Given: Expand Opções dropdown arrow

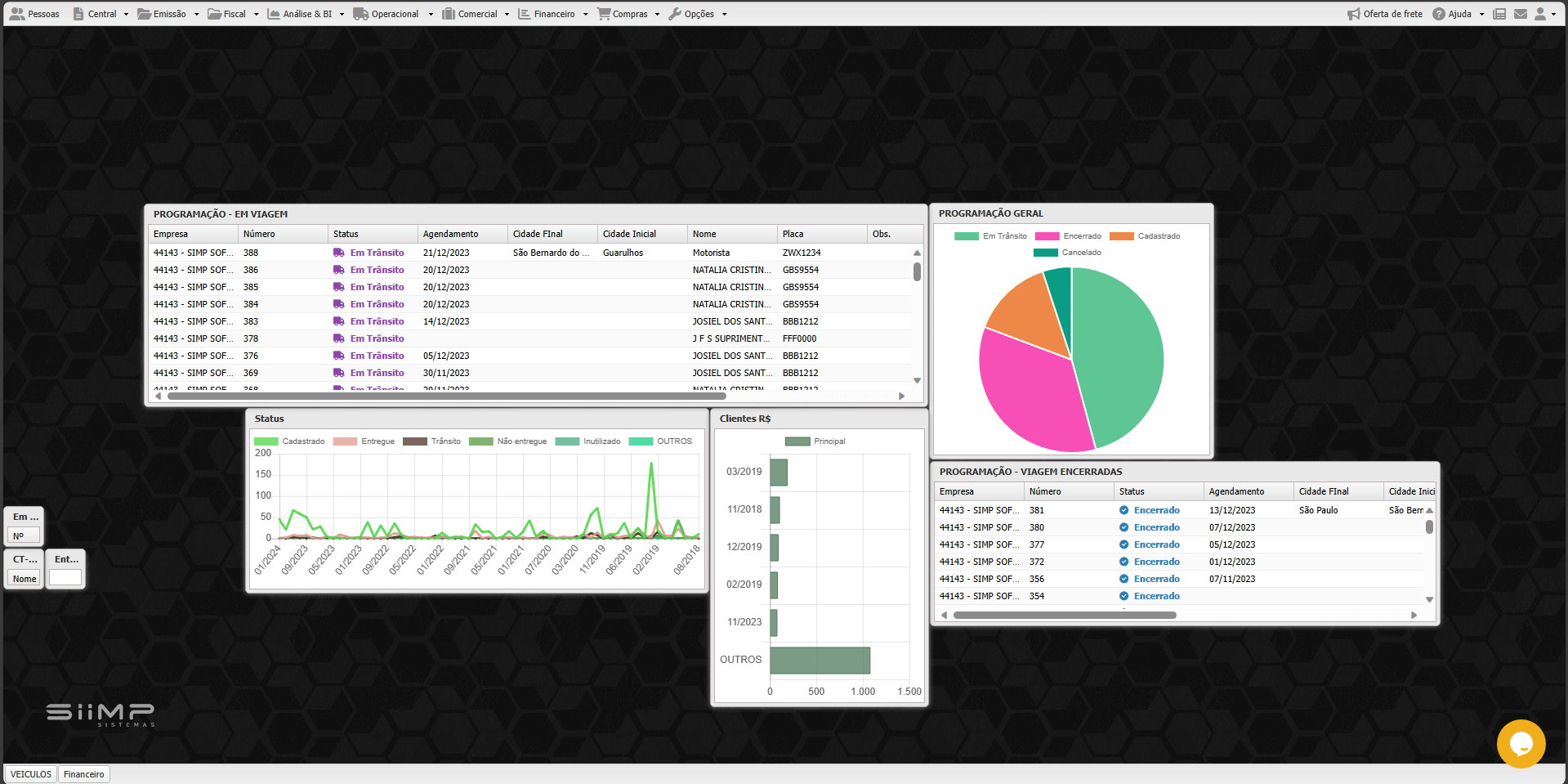Looking at the screenshot, I should pyautogui.click(x=724, y=14).
